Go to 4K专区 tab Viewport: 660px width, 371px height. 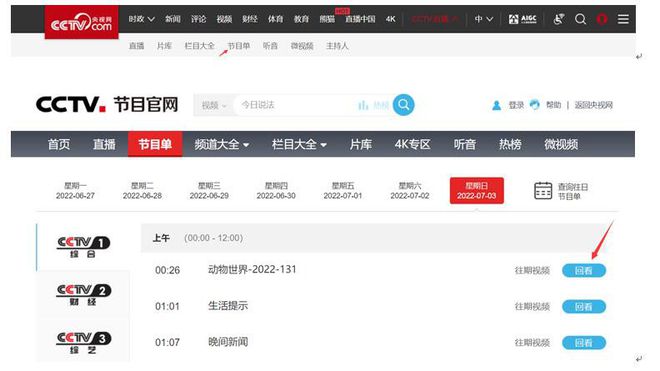point(412,144)
